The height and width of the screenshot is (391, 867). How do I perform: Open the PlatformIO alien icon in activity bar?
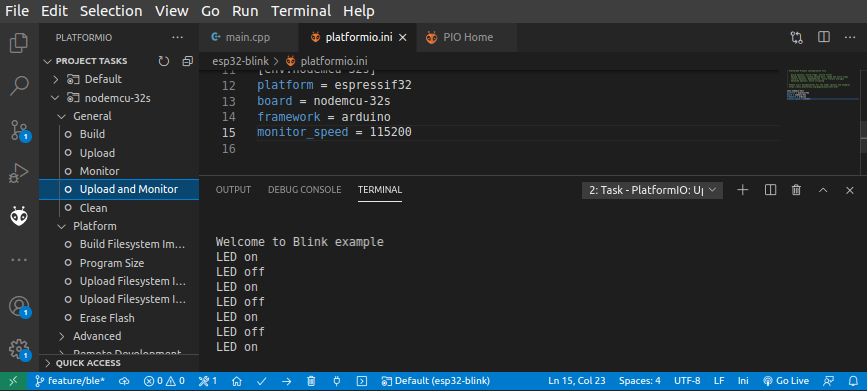(19, 216)
